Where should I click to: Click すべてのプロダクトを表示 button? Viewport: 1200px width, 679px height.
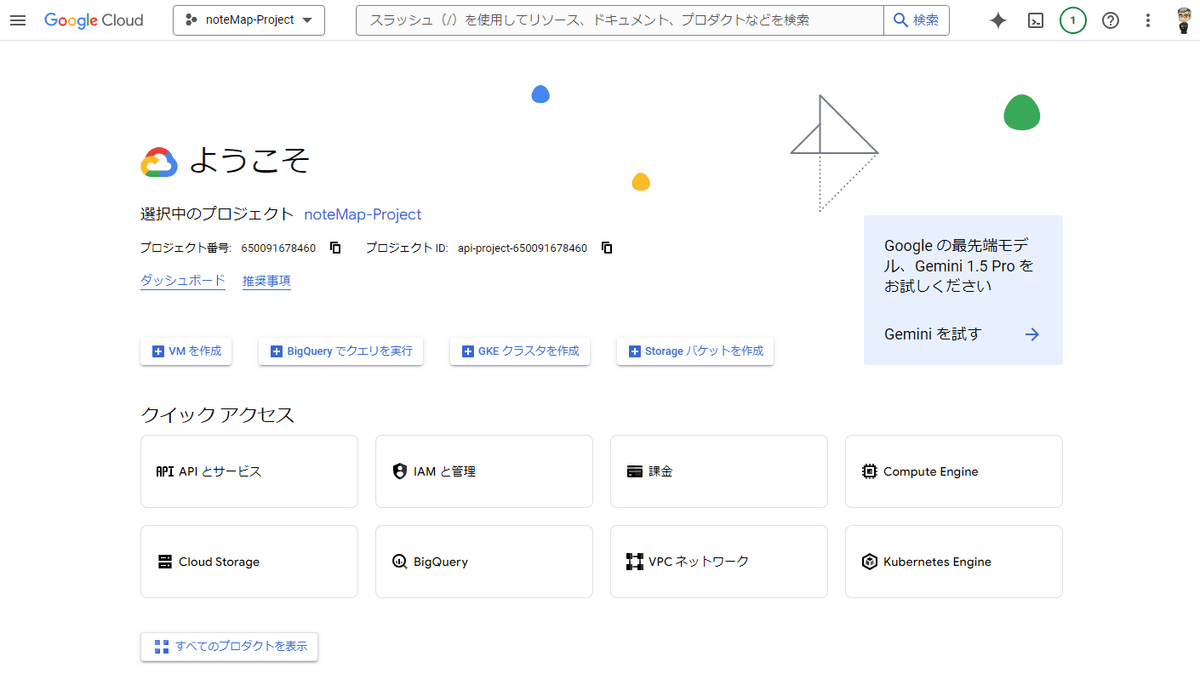tap(230, 646)
